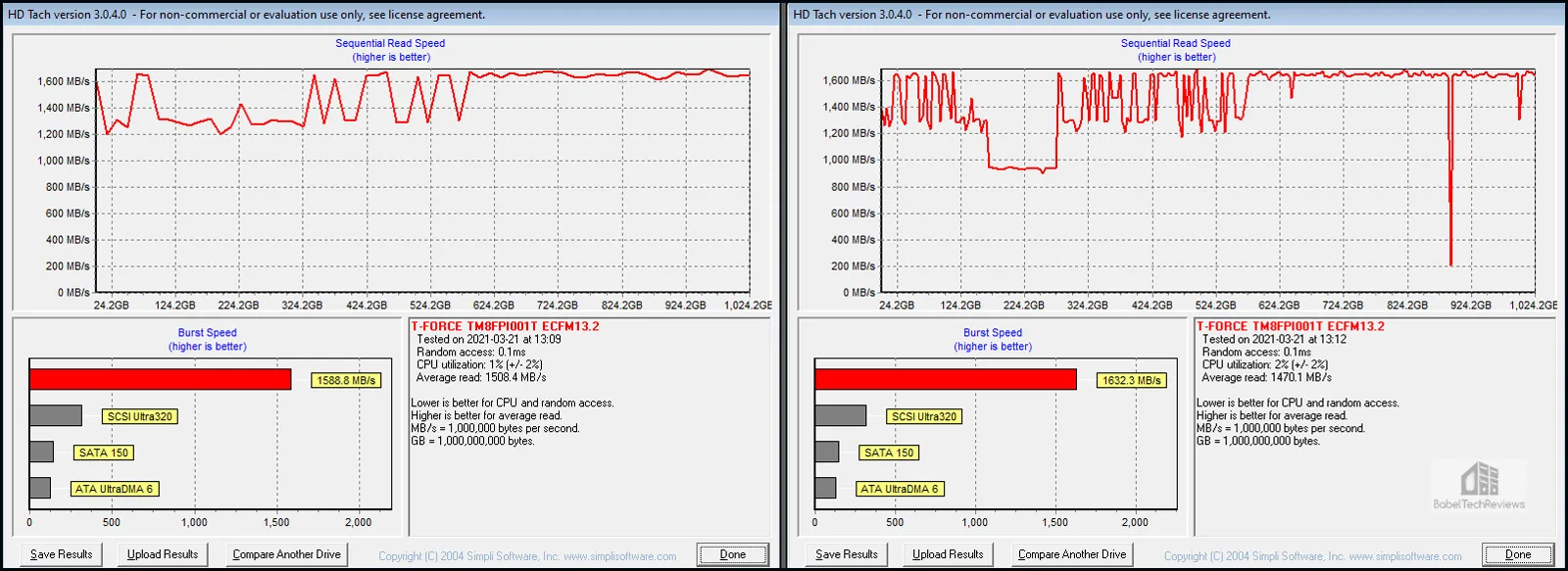Click Done button in left HD Tach window
The width and height of the screenshot is (1568, 571).
[x=733, y=554]
